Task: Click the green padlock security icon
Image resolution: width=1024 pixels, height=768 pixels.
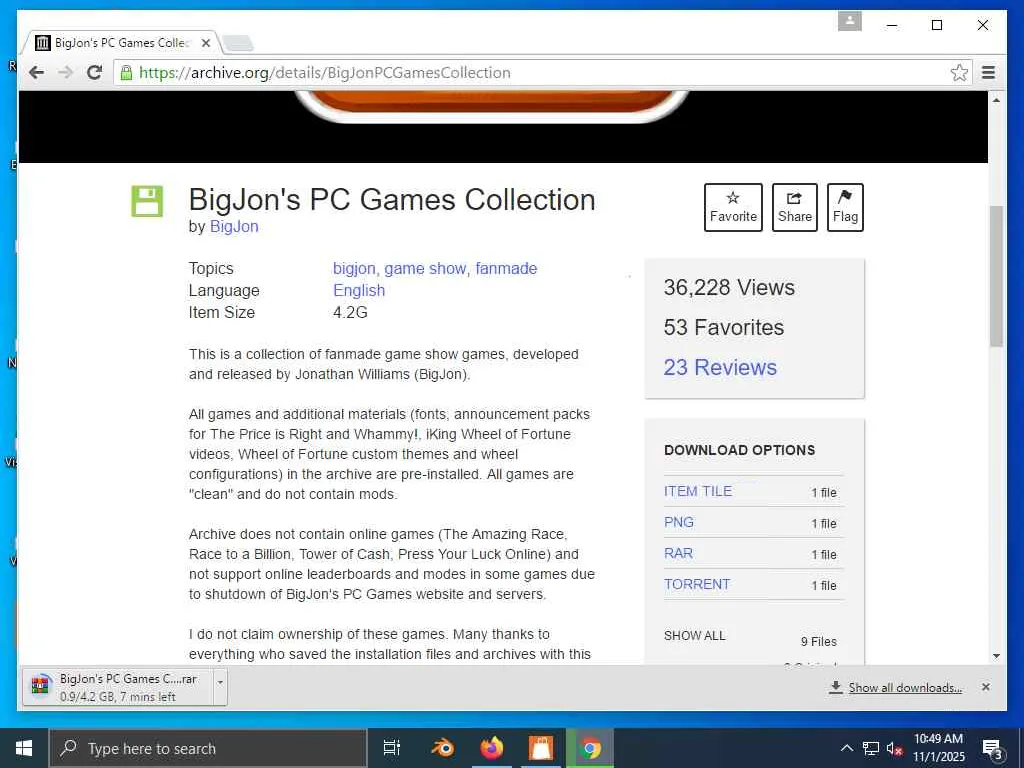Action: pyautogui.click(x=126, y=72)
